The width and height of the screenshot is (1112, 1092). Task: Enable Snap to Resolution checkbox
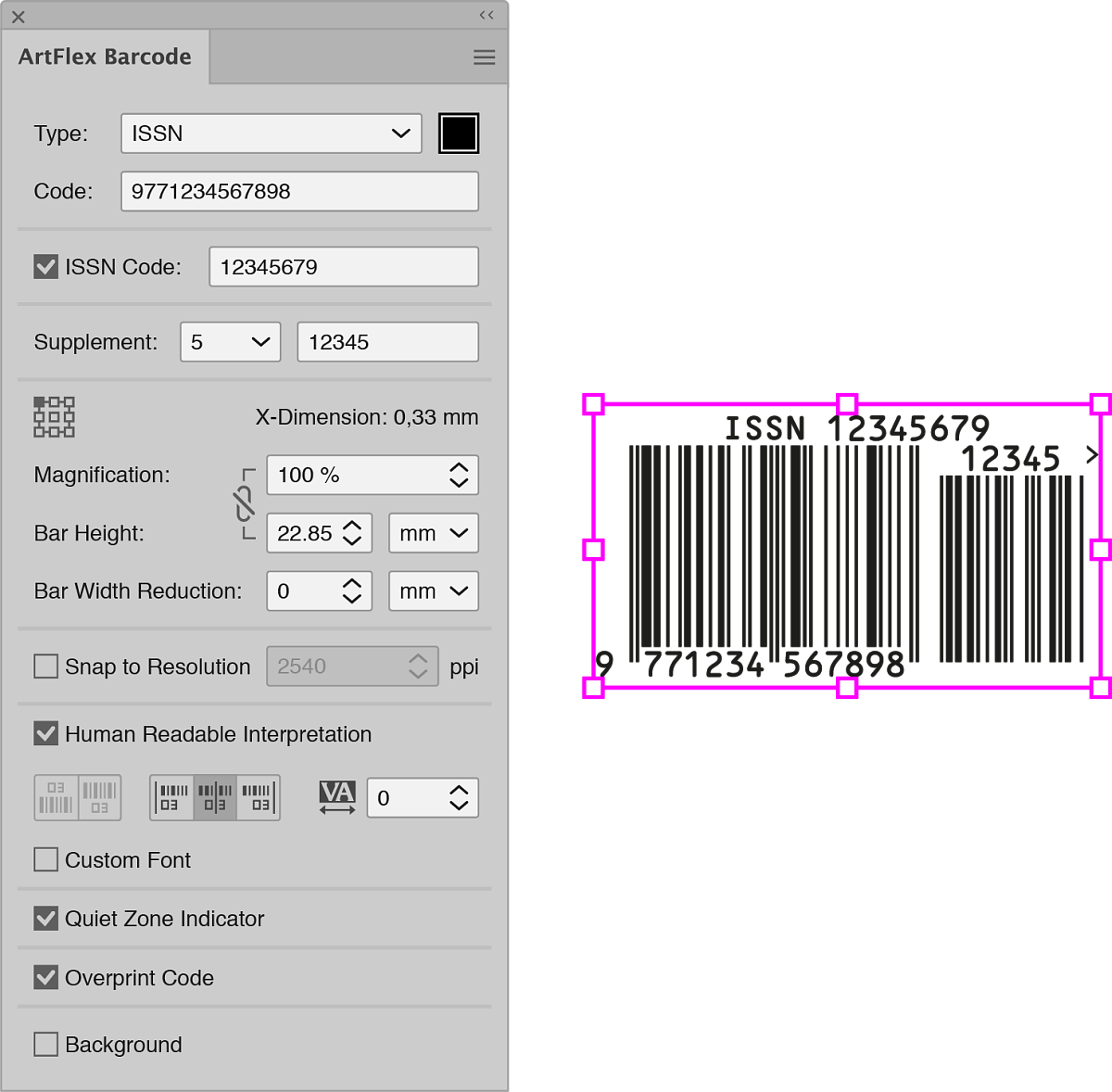[45, 667]
